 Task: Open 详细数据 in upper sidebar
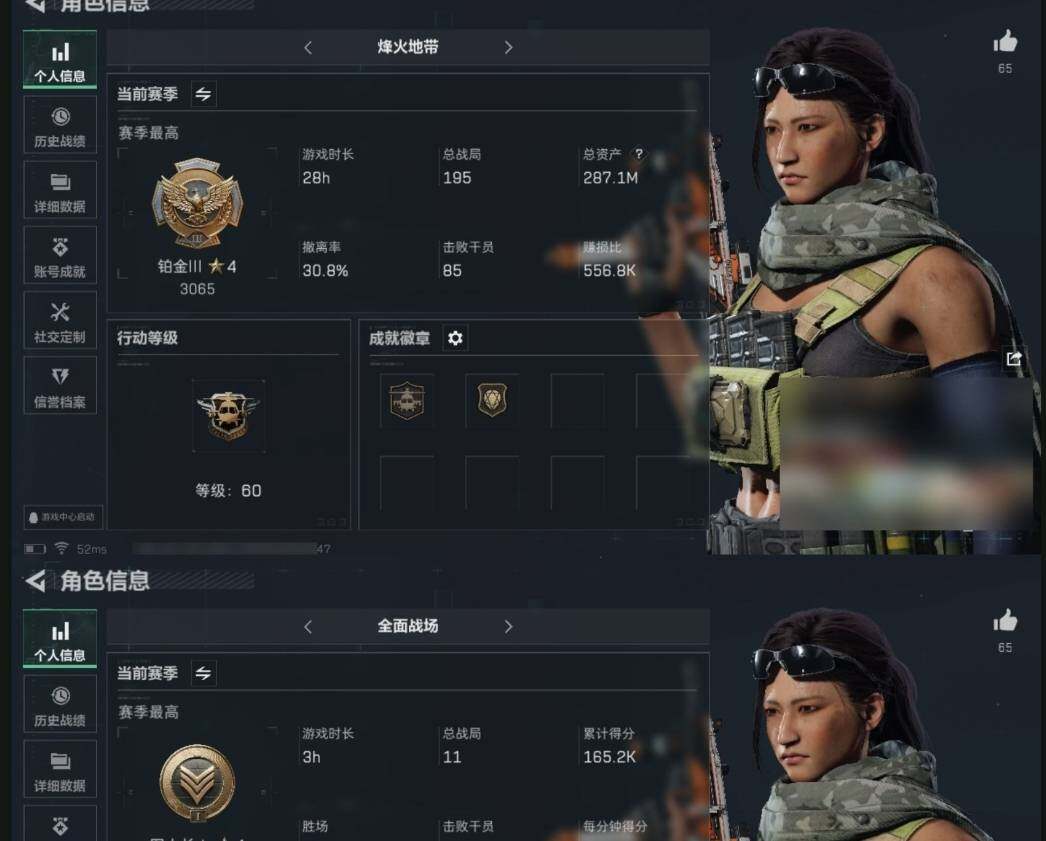click(60, 191)
